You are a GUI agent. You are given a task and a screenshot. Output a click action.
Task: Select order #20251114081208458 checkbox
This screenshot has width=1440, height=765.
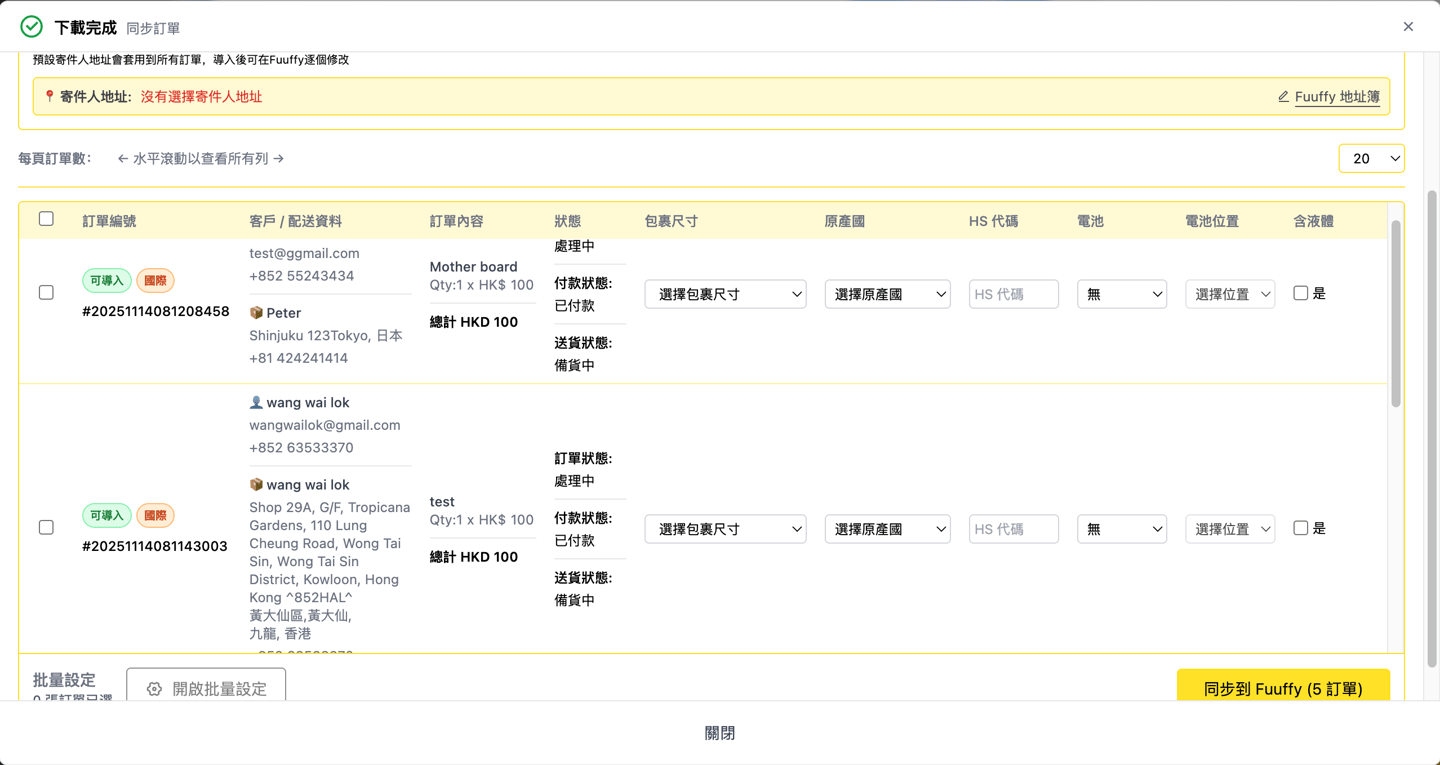click(46, 293)
